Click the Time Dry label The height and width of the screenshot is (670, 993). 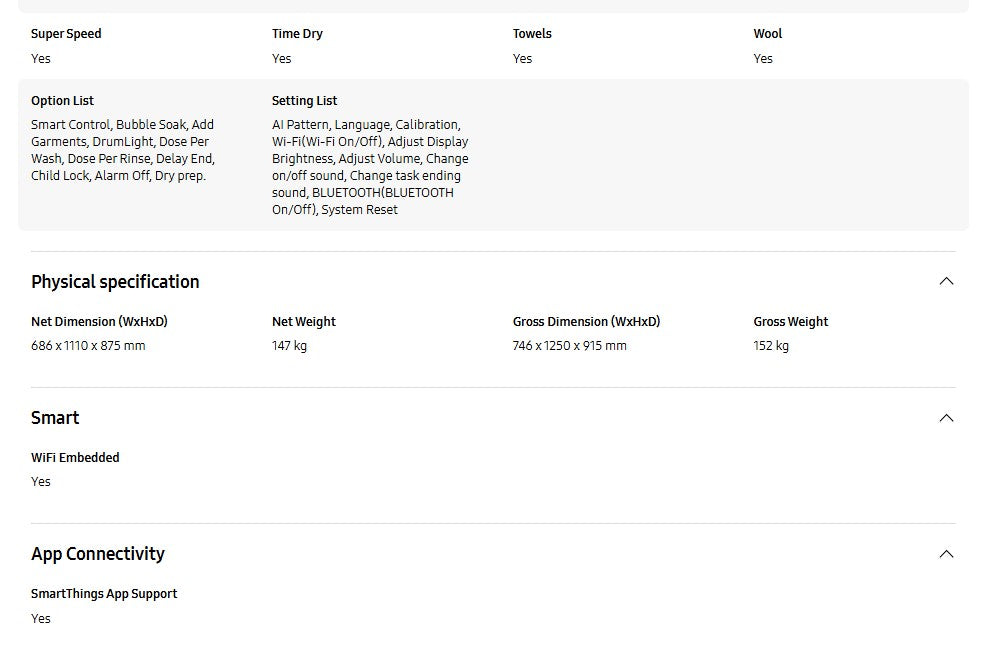pyautogui.click(x=297, y=34)
